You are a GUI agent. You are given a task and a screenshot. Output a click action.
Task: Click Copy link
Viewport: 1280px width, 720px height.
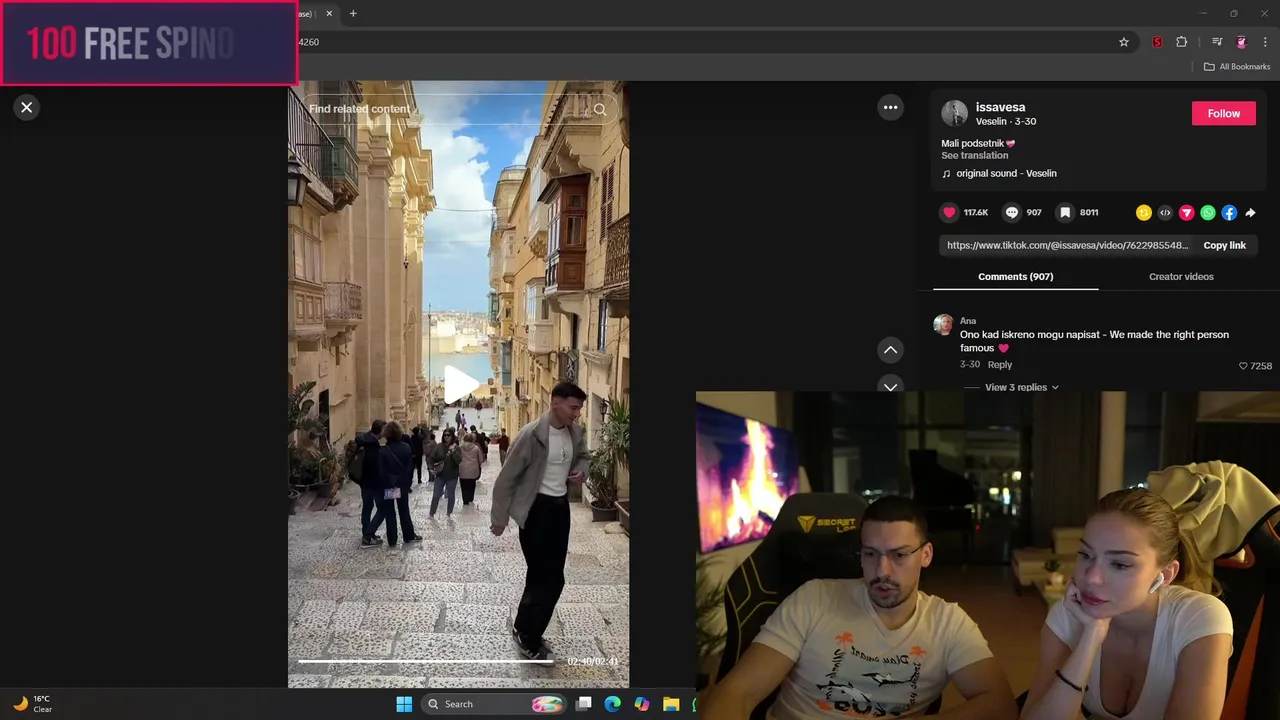[x=1224, y=245]
